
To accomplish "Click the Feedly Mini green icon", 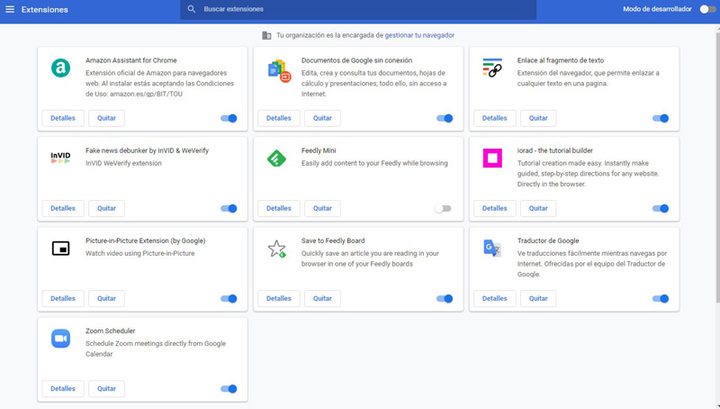I will coord(276,158).
